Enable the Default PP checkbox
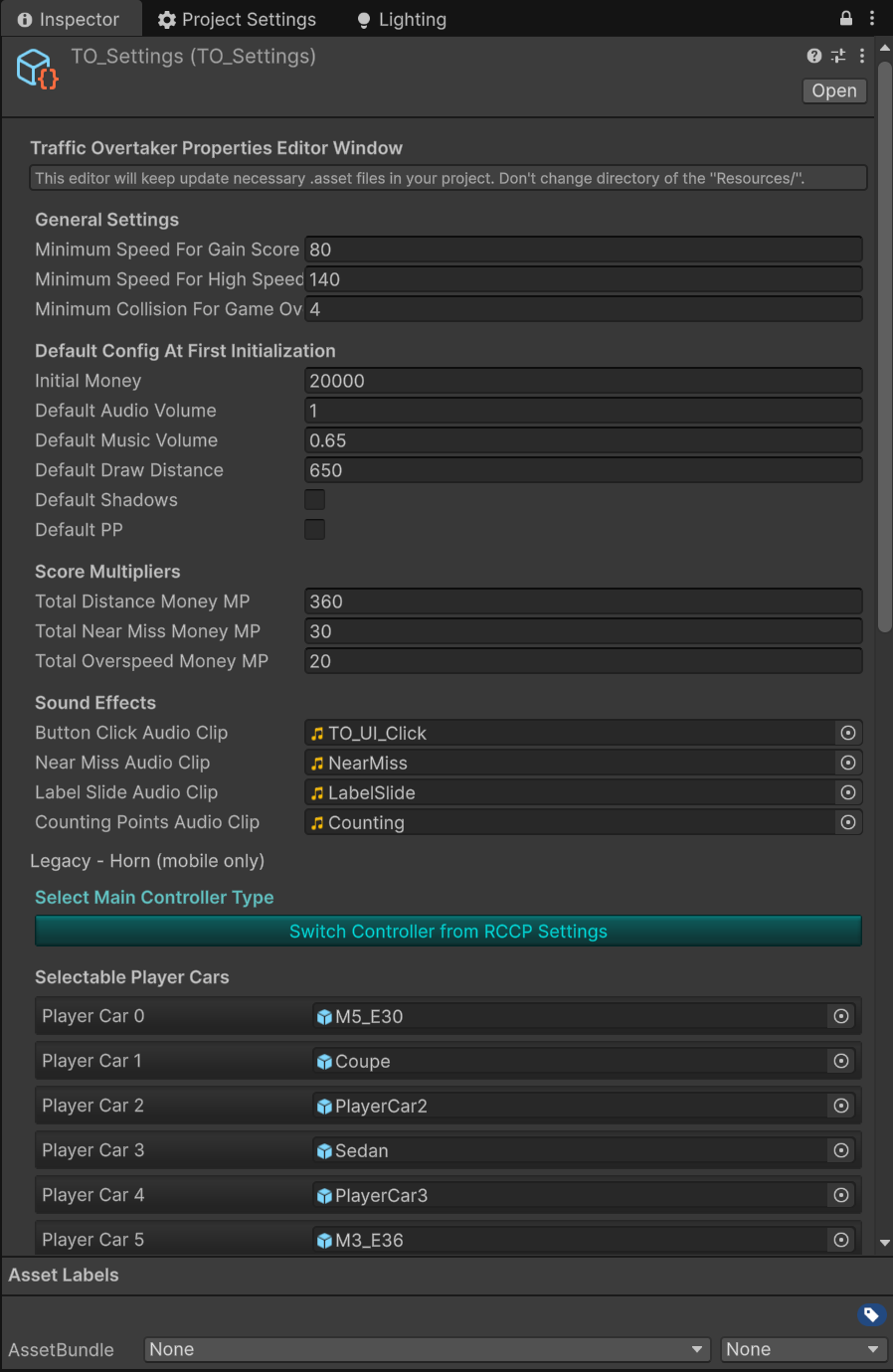This screenshot has height=1372, width=893. (315, 529)
